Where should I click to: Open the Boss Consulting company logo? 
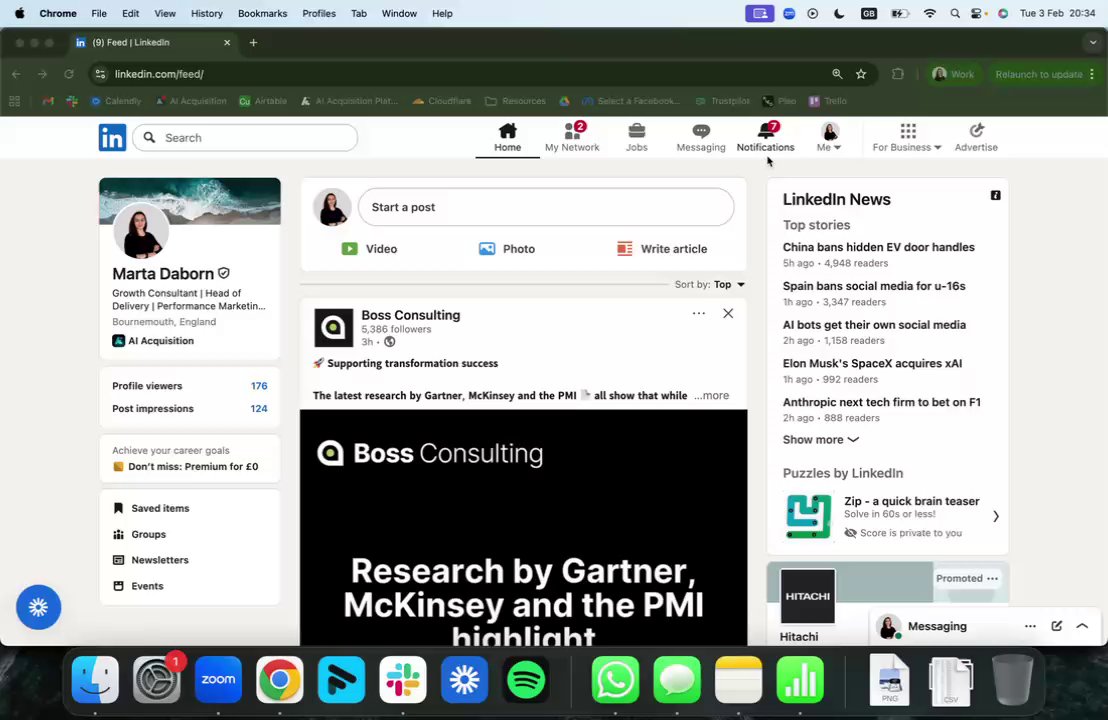click(334, 328)
